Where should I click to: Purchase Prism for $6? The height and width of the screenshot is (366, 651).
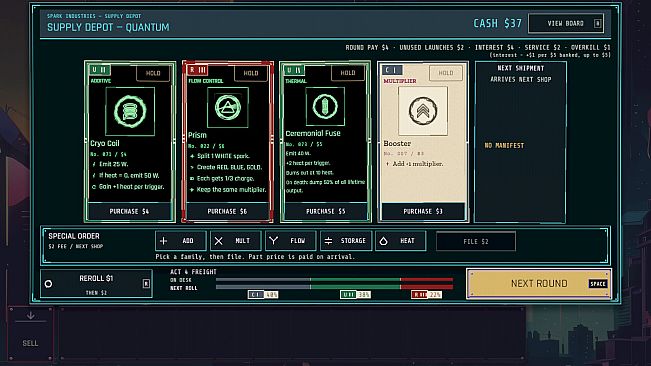pos(228,212)
